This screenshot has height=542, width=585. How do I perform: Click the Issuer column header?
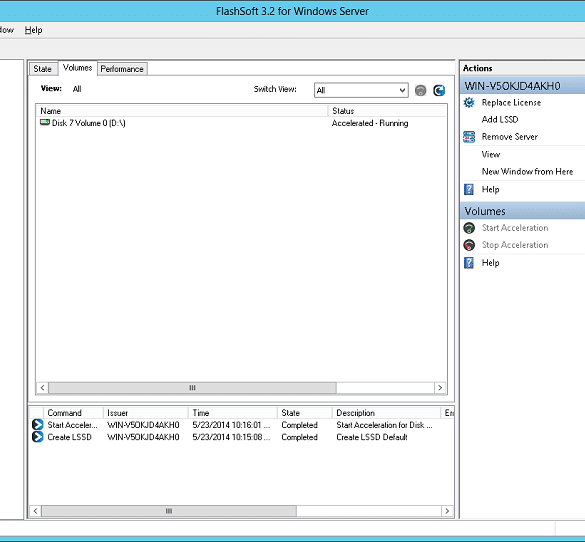coord(146,413)
